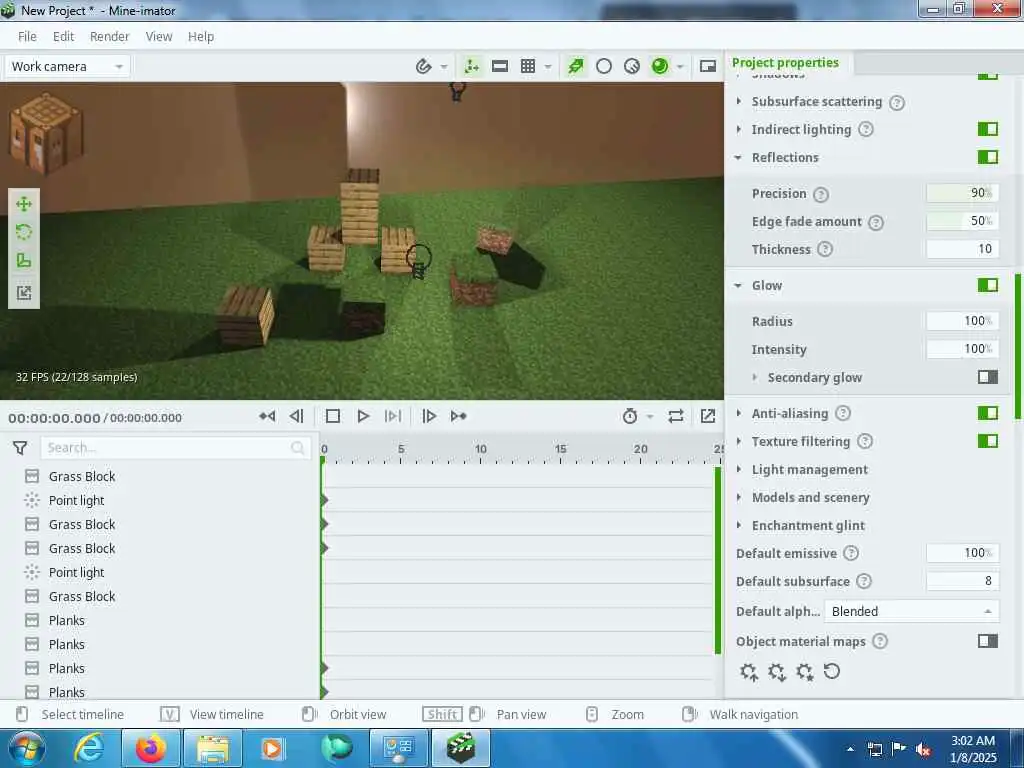Click the timeline Search field

(x=175, y=448)
